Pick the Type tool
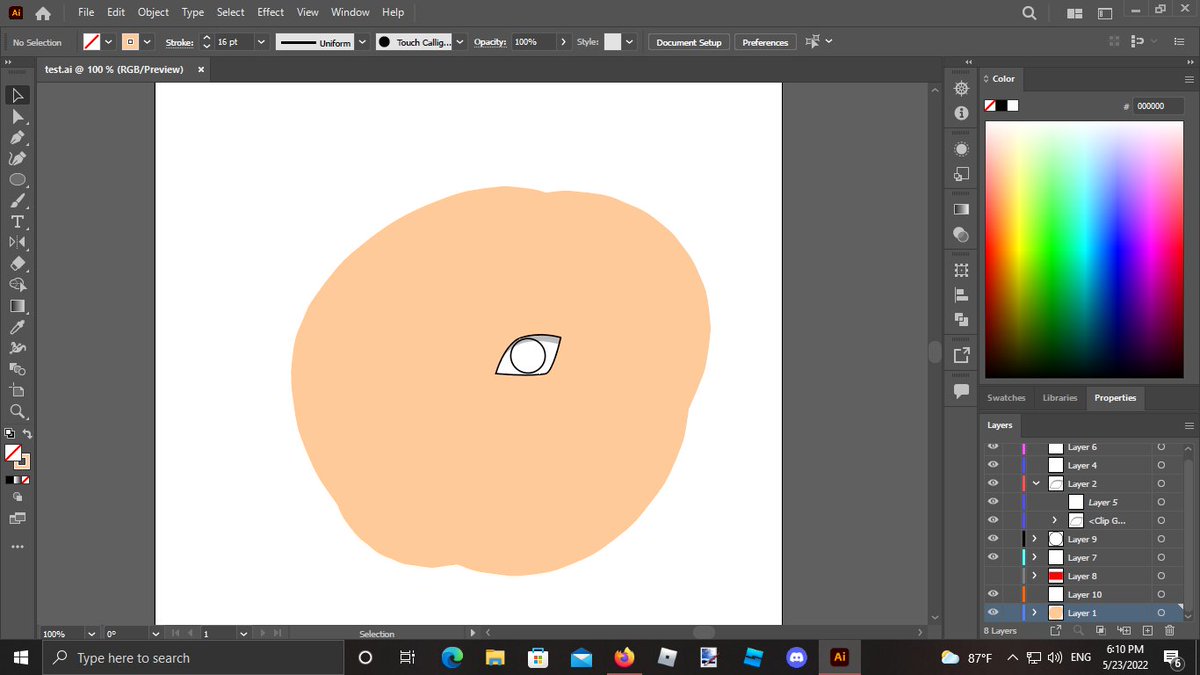 [17, 221]
